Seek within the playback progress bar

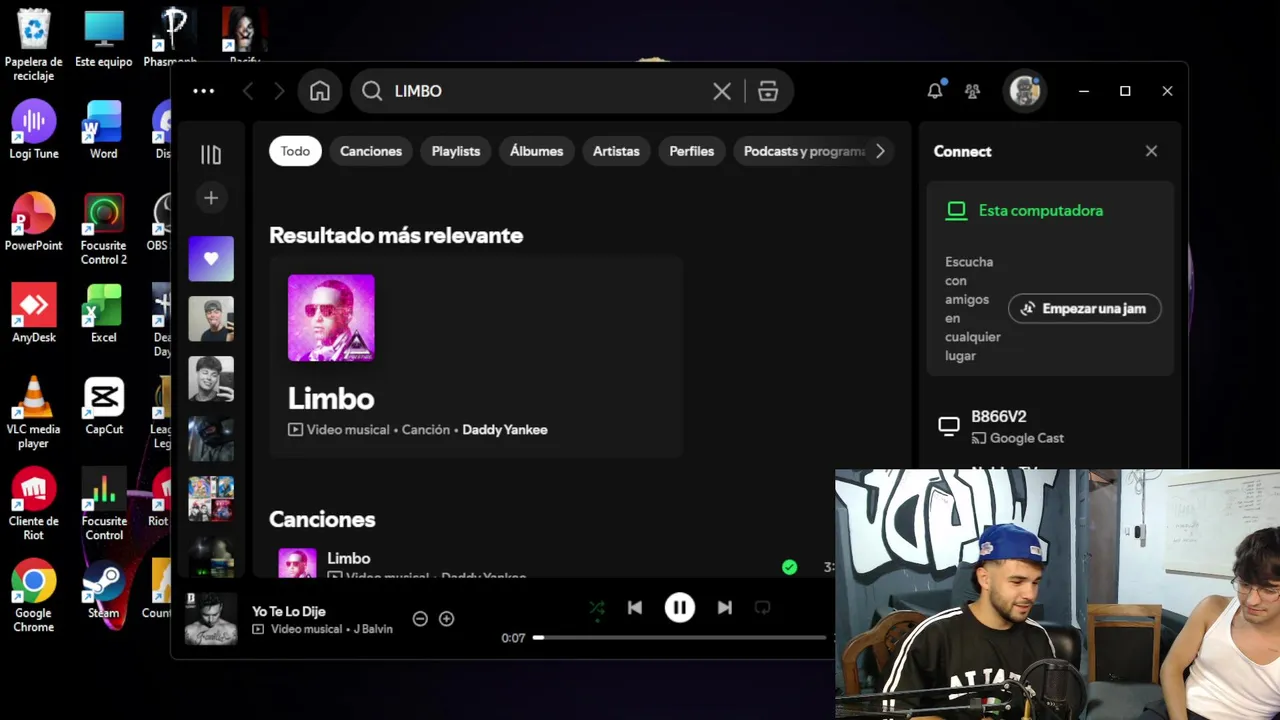tap(684, 637)
